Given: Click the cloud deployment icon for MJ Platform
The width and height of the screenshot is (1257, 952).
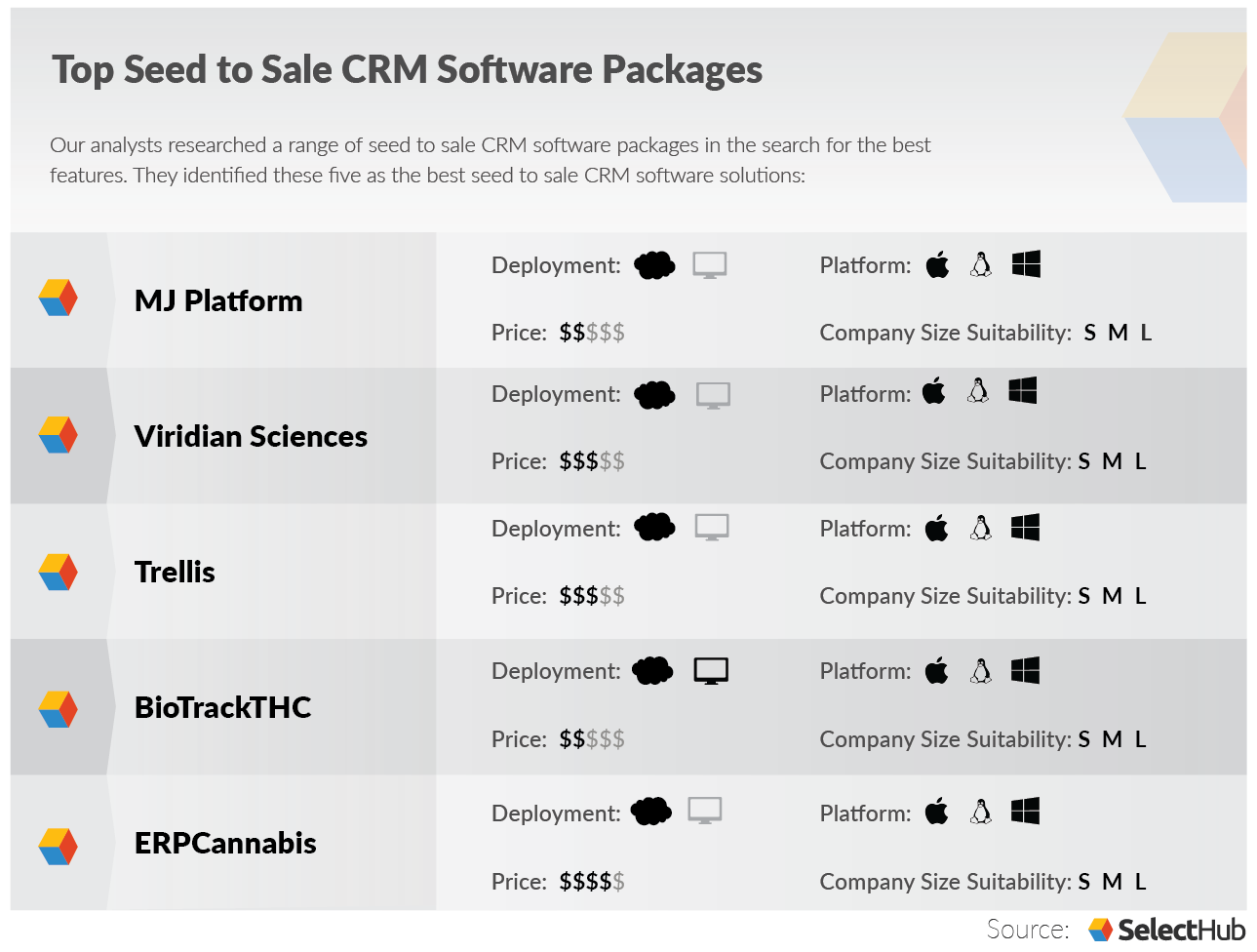Looking at the screenshot, I should tap(654, 264).
